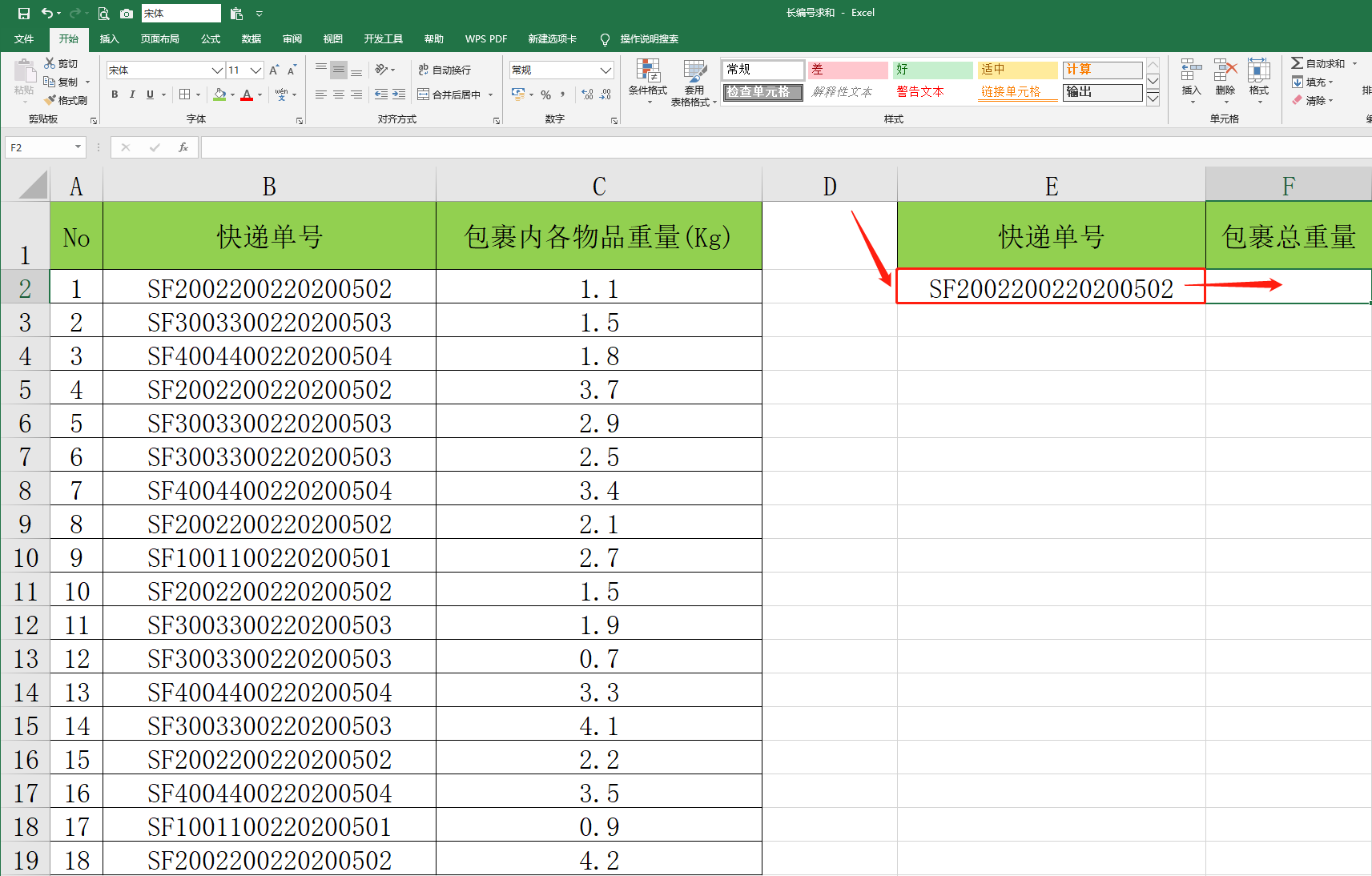Toggle align text right
Image resolution: width=1372 pixels, height=876 pixels.
pyautogui.click(x=356, y=94)
